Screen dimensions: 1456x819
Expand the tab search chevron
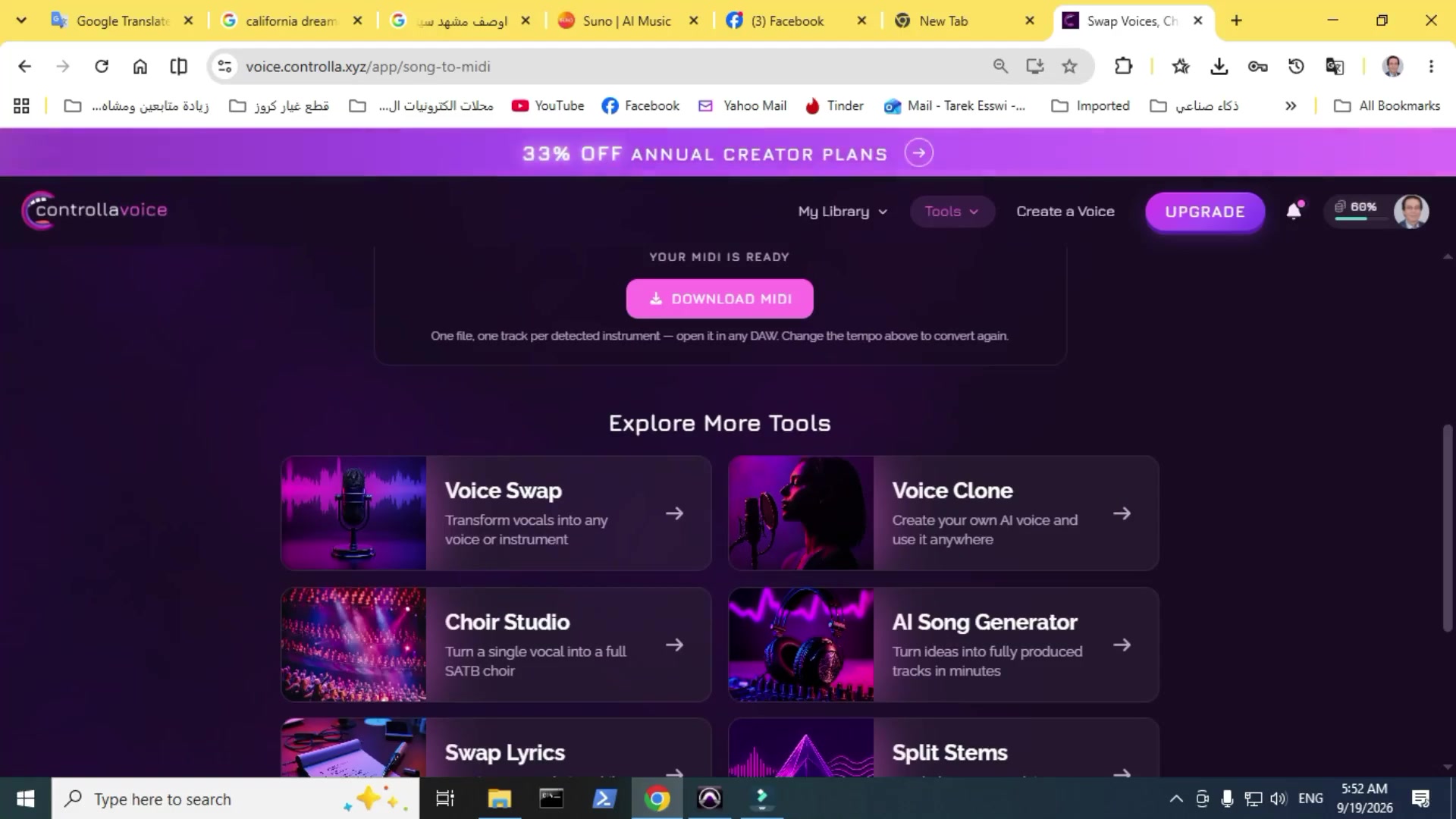coord(21,20)
